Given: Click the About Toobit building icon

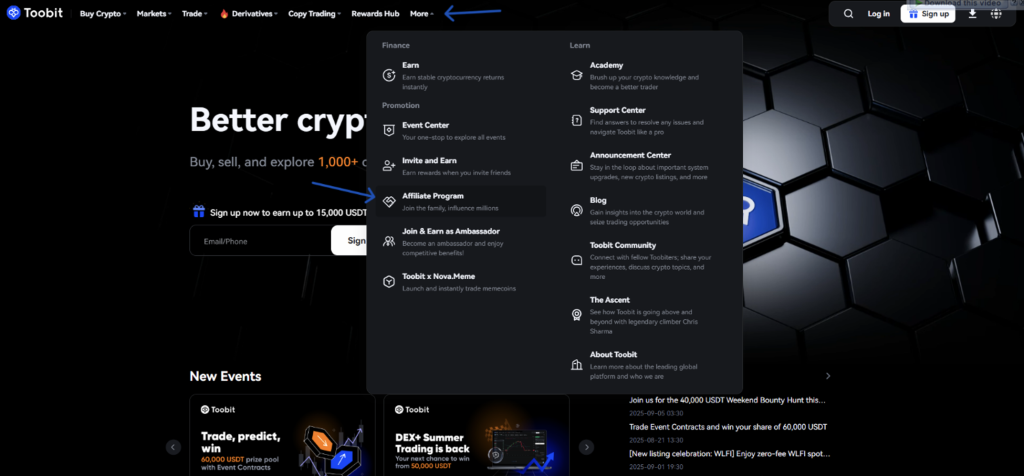Looking at the screenshot, I should click(577, 364).
